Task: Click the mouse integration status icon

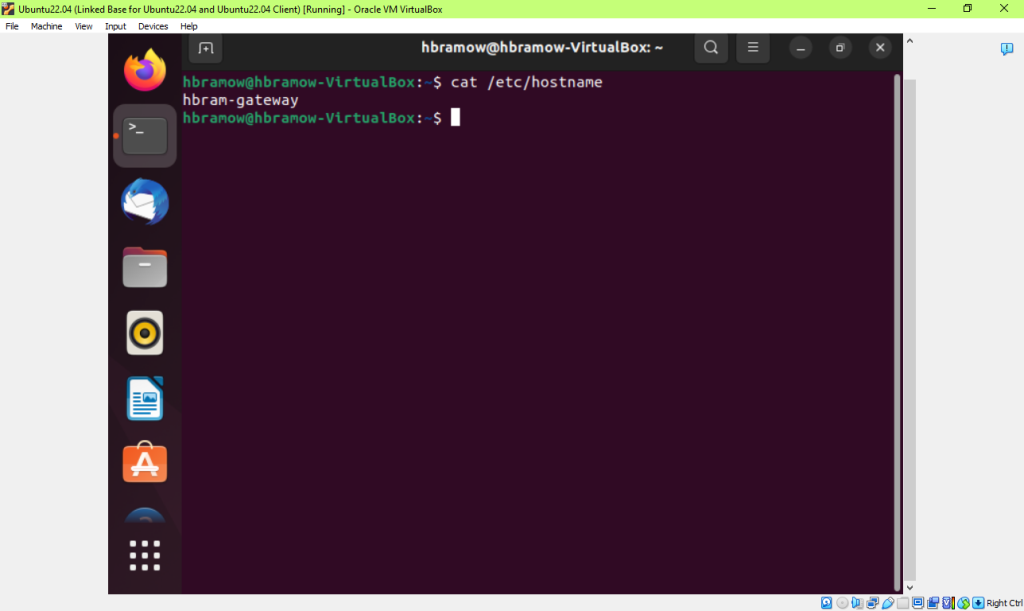Action: tap(963, 603)
